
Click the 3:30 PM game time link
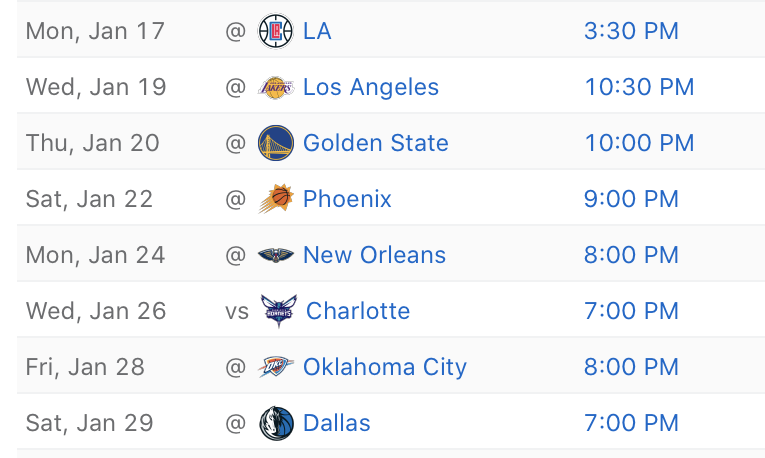[x=631, y=31]
